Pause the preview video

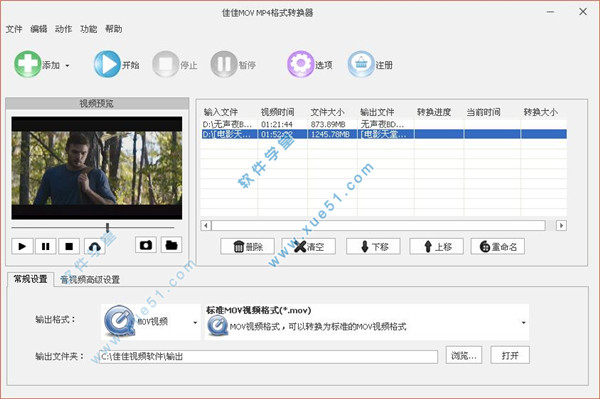46,246
